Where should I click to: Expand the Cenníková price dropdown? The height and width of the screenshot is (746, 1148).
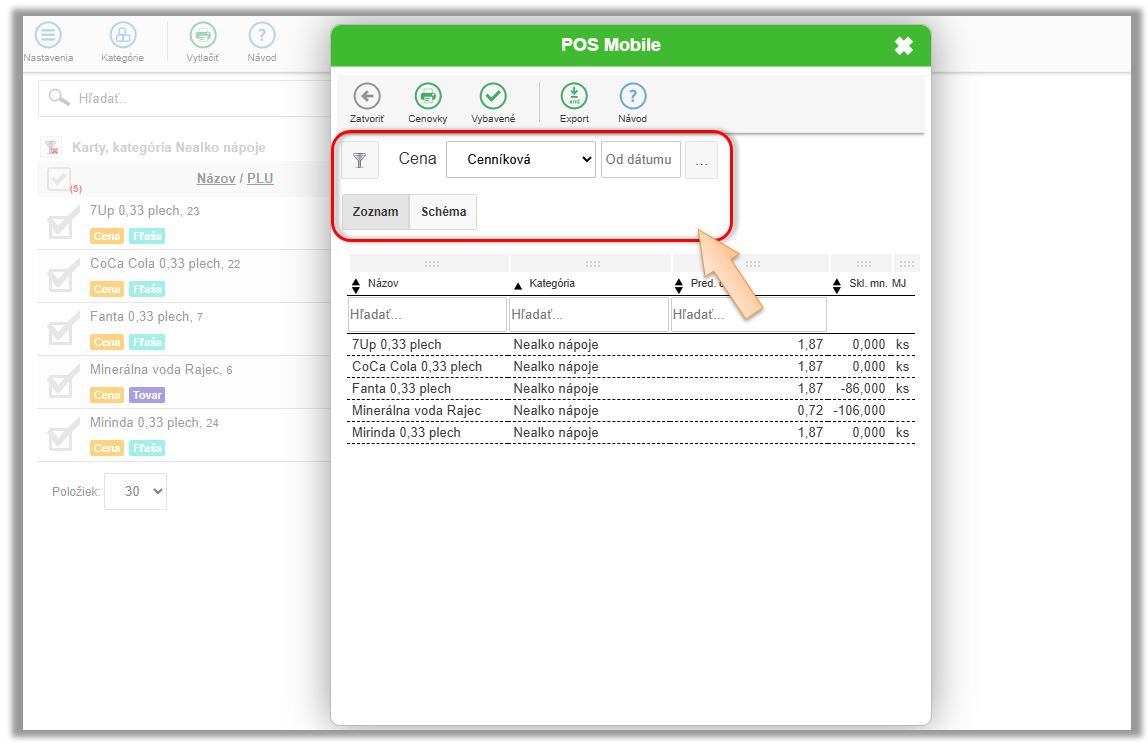pyautogui.click(x=521, y=160)
